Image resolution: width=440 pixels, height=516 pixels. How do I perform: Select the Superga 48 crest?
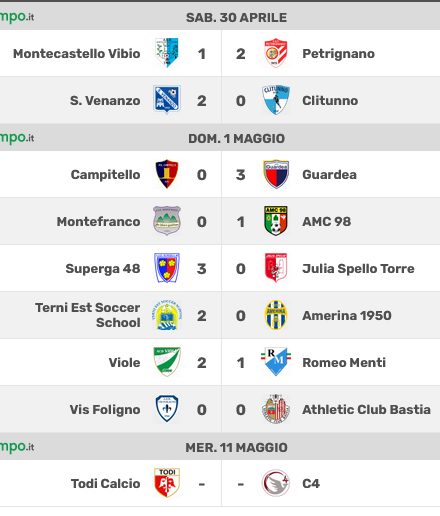click(x=167, y=268)
